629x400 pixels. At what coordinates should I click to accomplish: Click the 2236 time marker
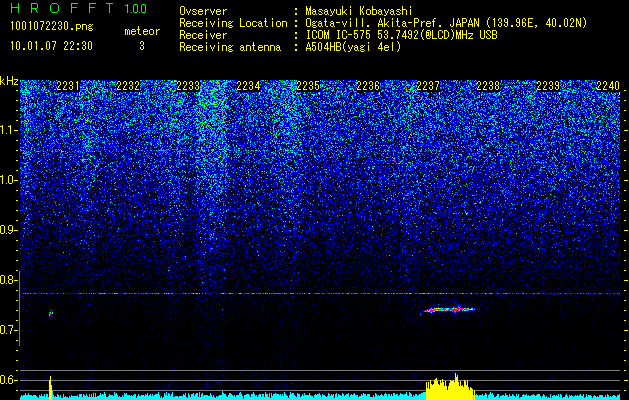(x=368, y=86)
